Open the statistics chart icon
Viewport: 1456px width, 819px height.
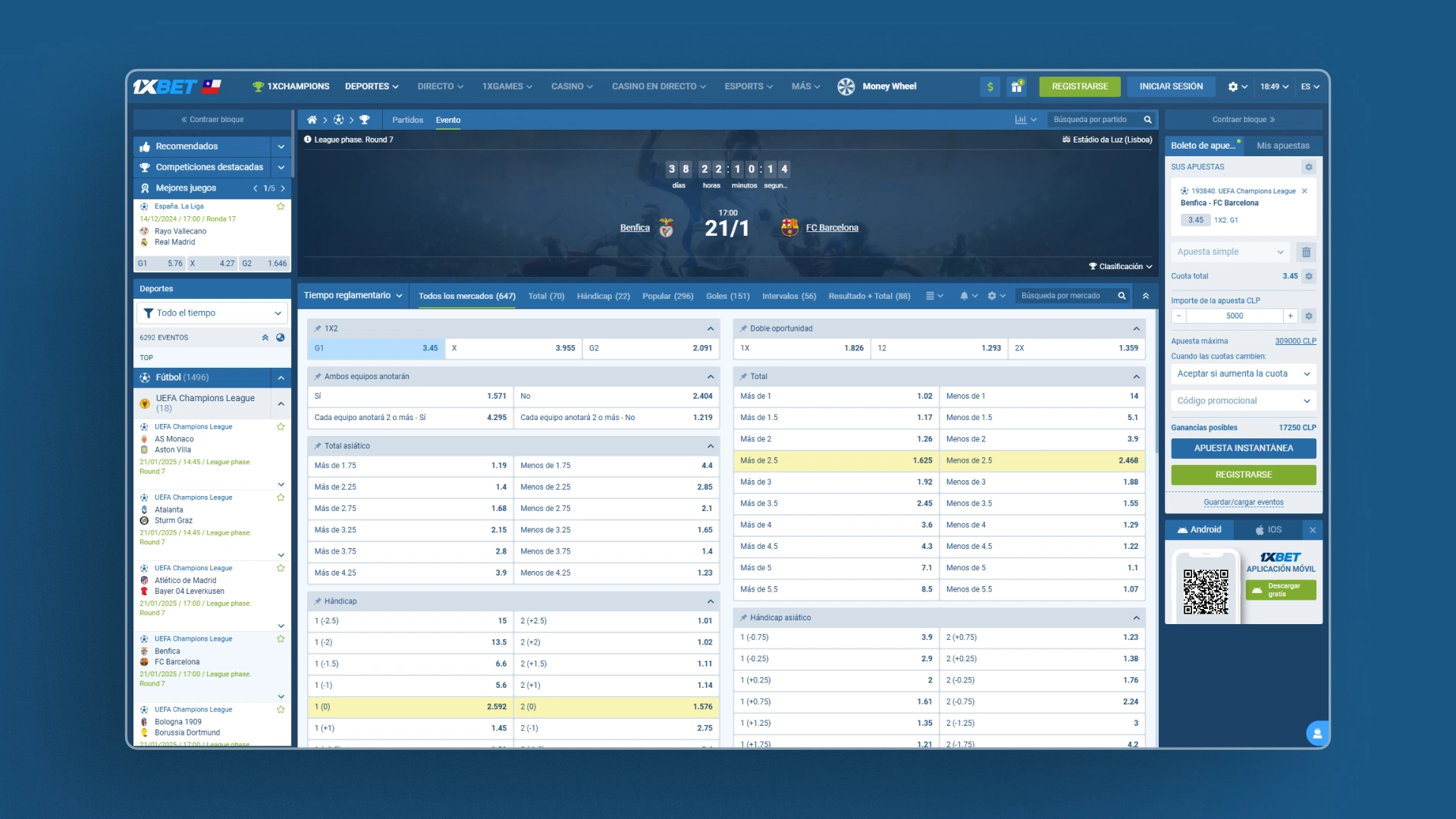pyautogui.click(x=1021, y=120)
